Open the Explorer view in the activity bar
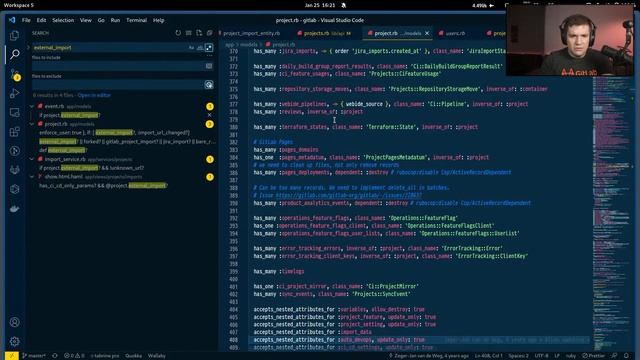This screenshot has height=360, width=640. tap(15, 36)
